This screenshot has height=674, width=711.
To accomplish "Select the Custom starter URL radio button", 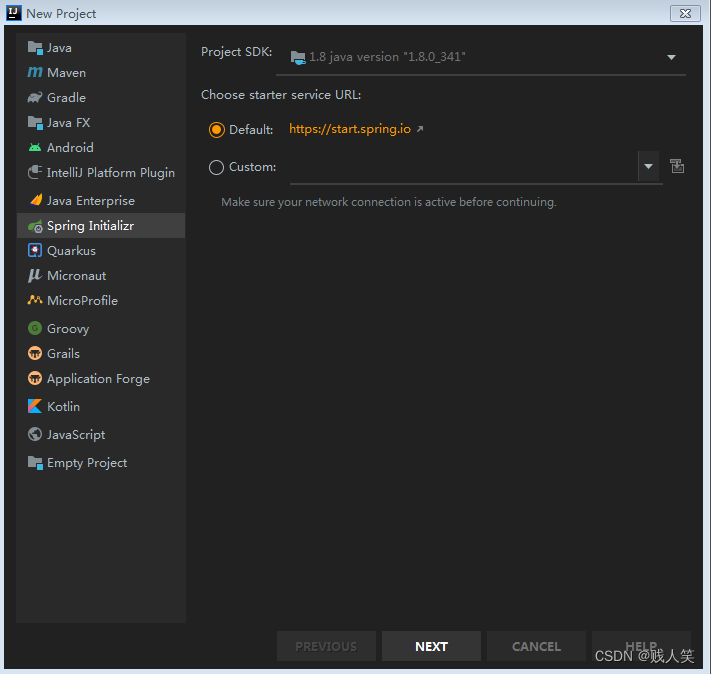I will 216,167.
